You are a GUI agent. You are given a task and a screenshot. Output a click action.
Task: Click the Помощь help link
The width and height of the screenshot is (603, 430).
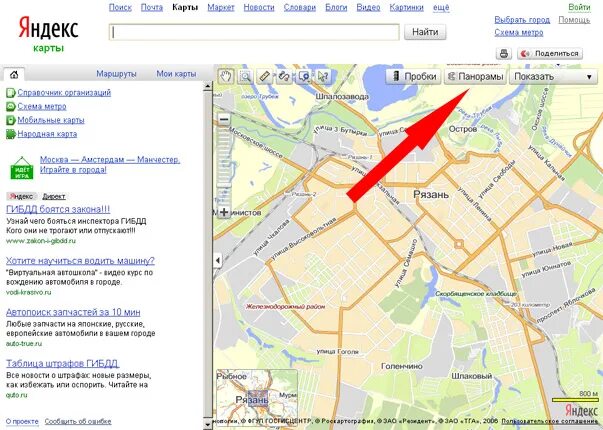(574, 20)
